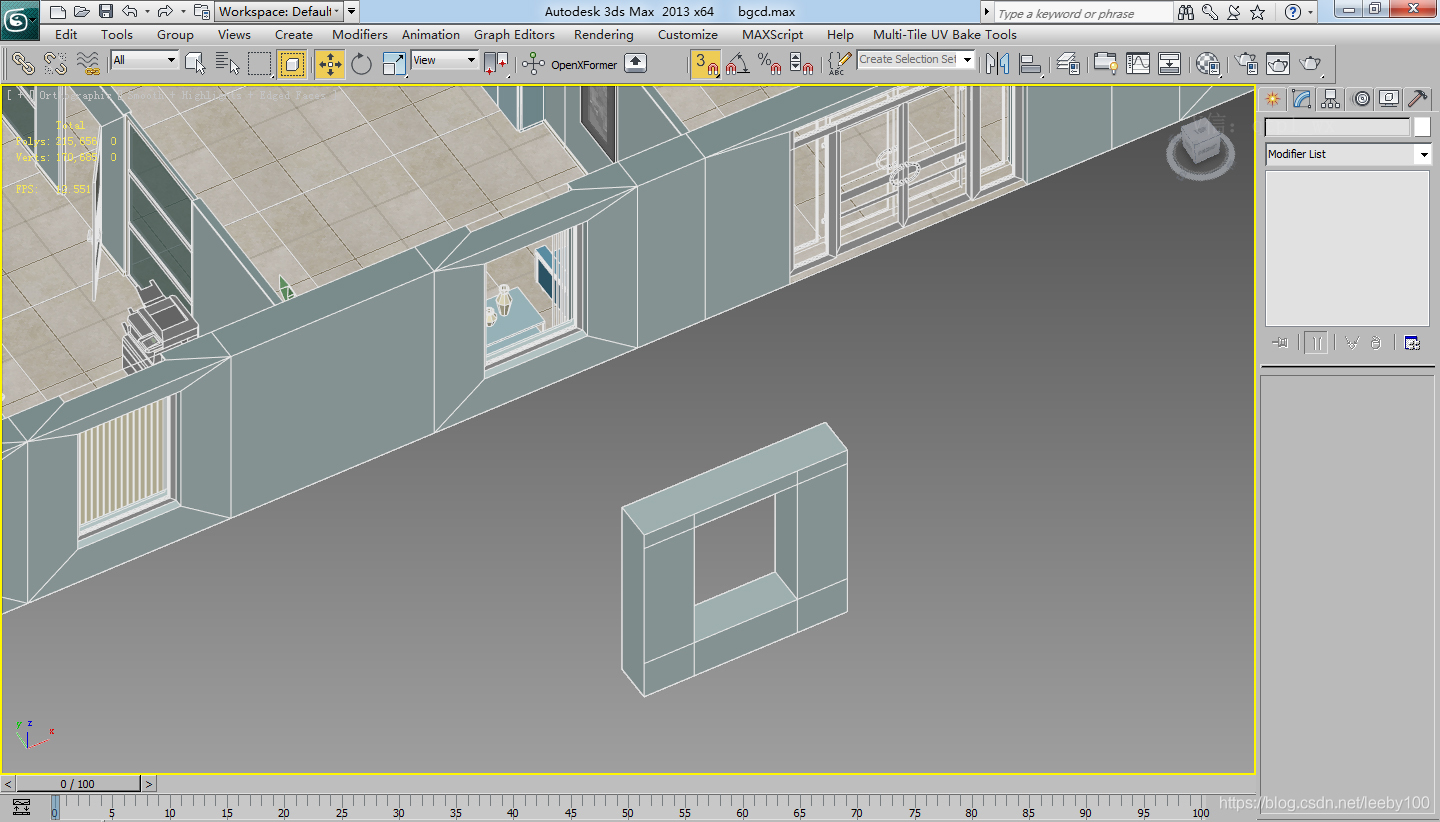This screenshot has height=822, width=1440.
Task: Open the Material Editor icon
Action: tap(1208, 64)
